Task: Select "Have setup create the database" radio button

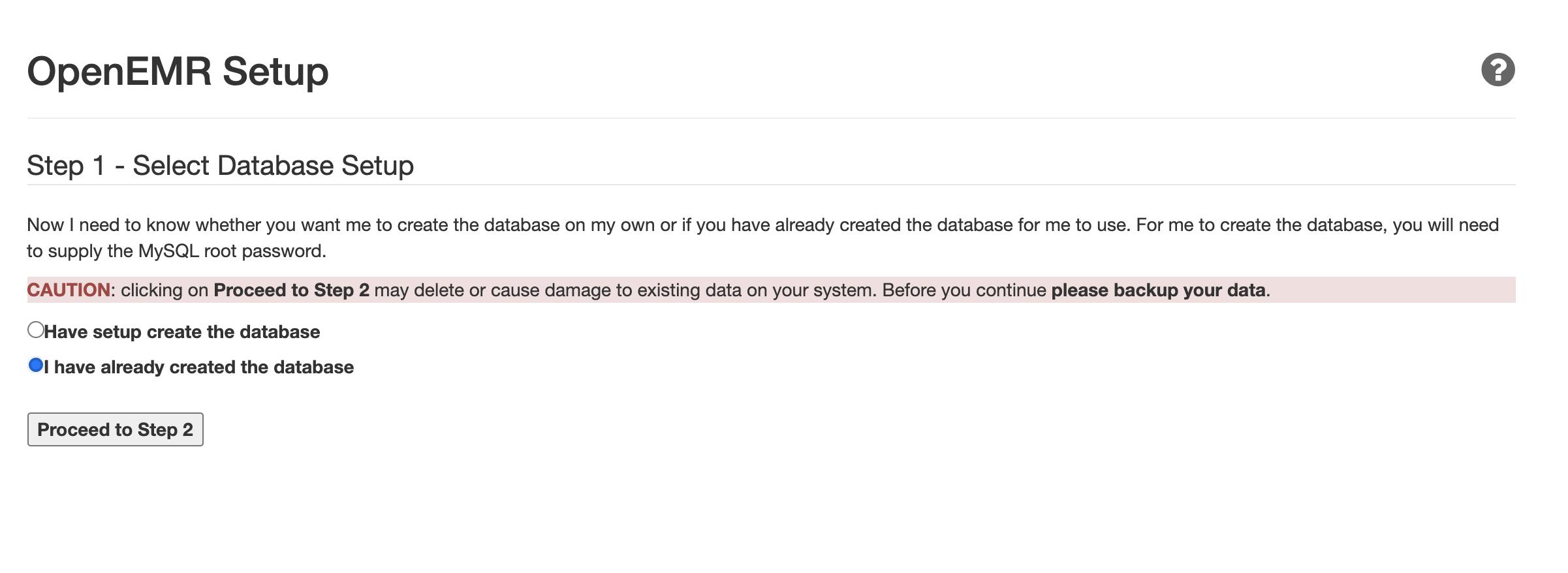Action: click(x=36, y=330)
